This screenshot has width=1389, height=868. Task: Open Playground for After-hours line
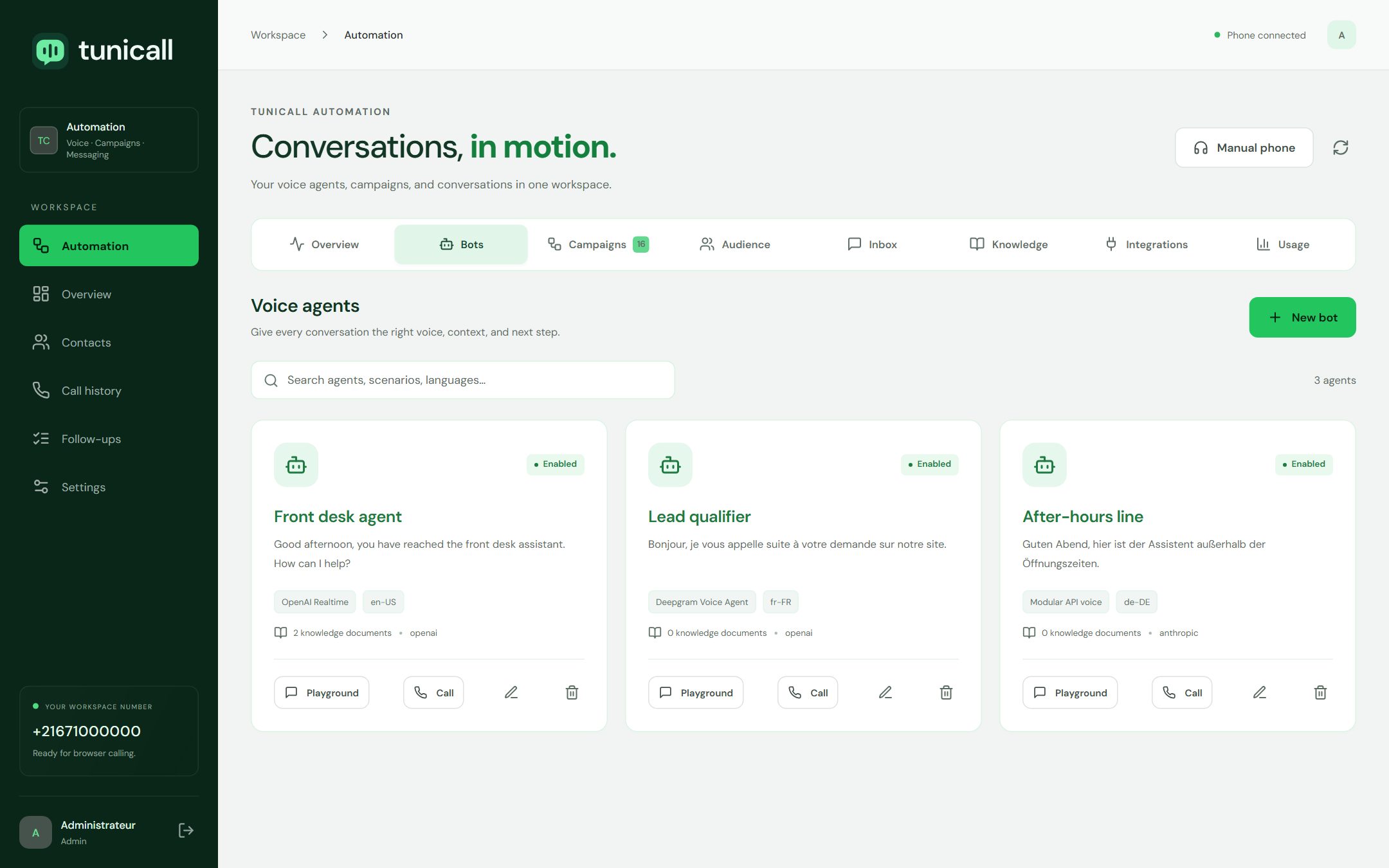(x=1070, y=692)
